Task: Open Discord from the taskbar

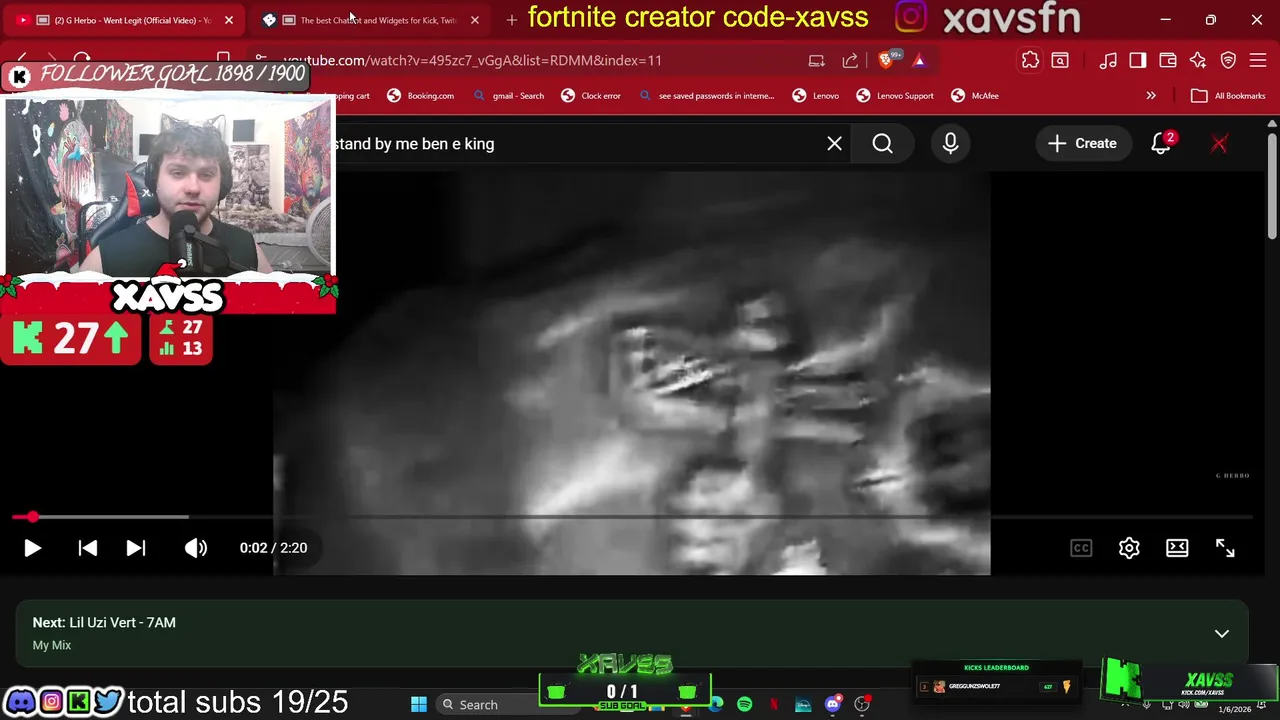Action: point(832,704)
